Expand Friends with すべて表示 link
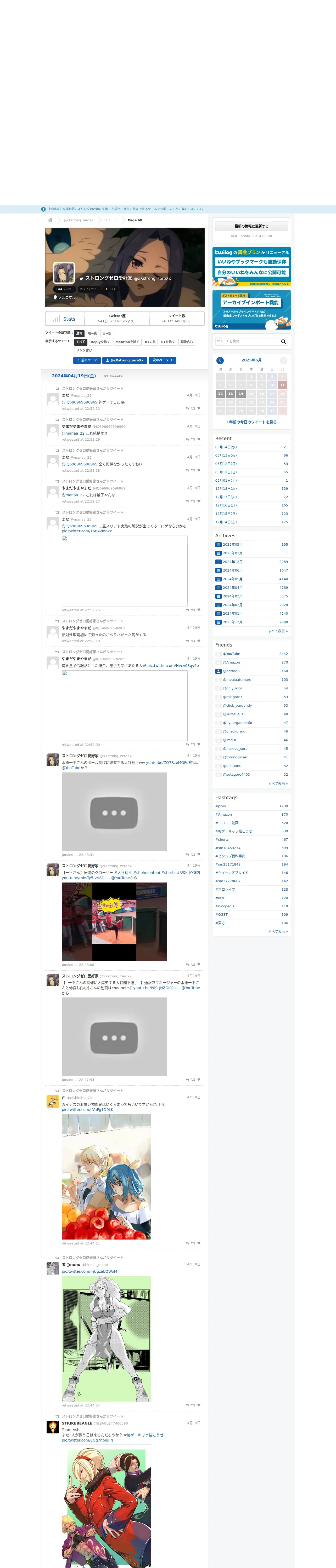 pyautogui.click(x=278, y=784)
